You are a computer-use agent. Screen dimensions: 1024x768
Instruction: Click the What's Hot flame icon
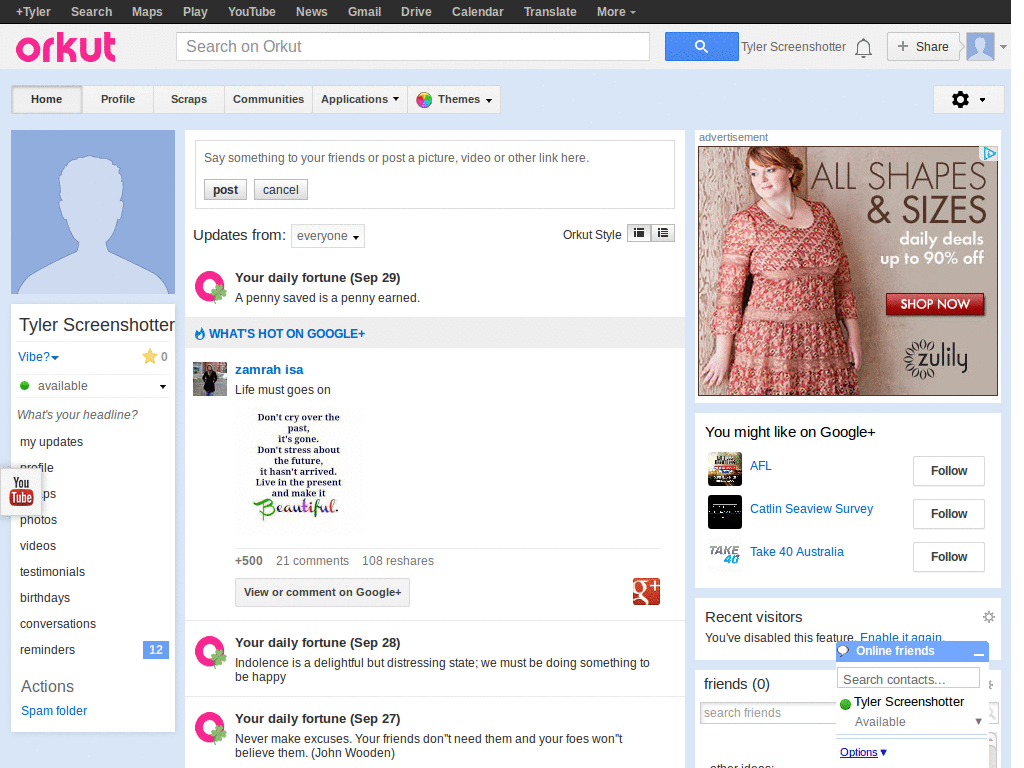click(x=200, y=334)
